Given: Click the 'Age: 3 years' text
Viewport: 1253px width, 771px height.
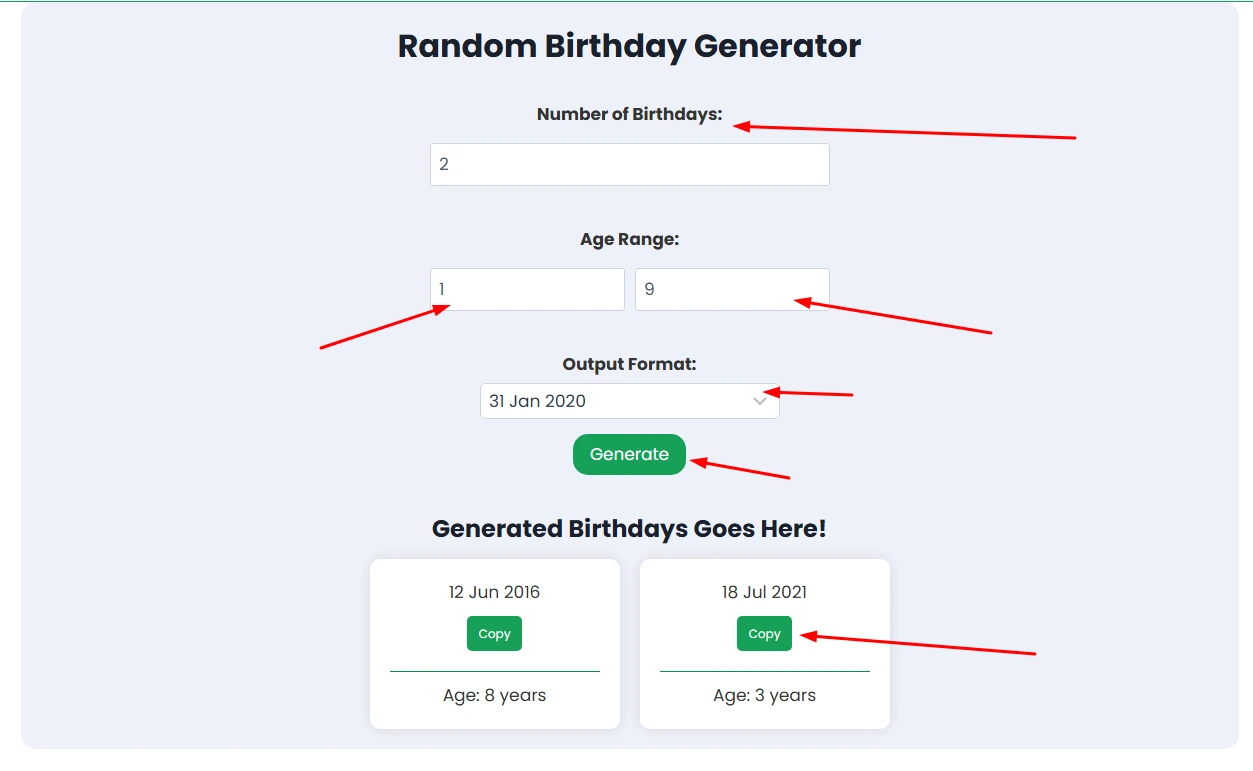Looking at the screenshot, I should 763,695.
